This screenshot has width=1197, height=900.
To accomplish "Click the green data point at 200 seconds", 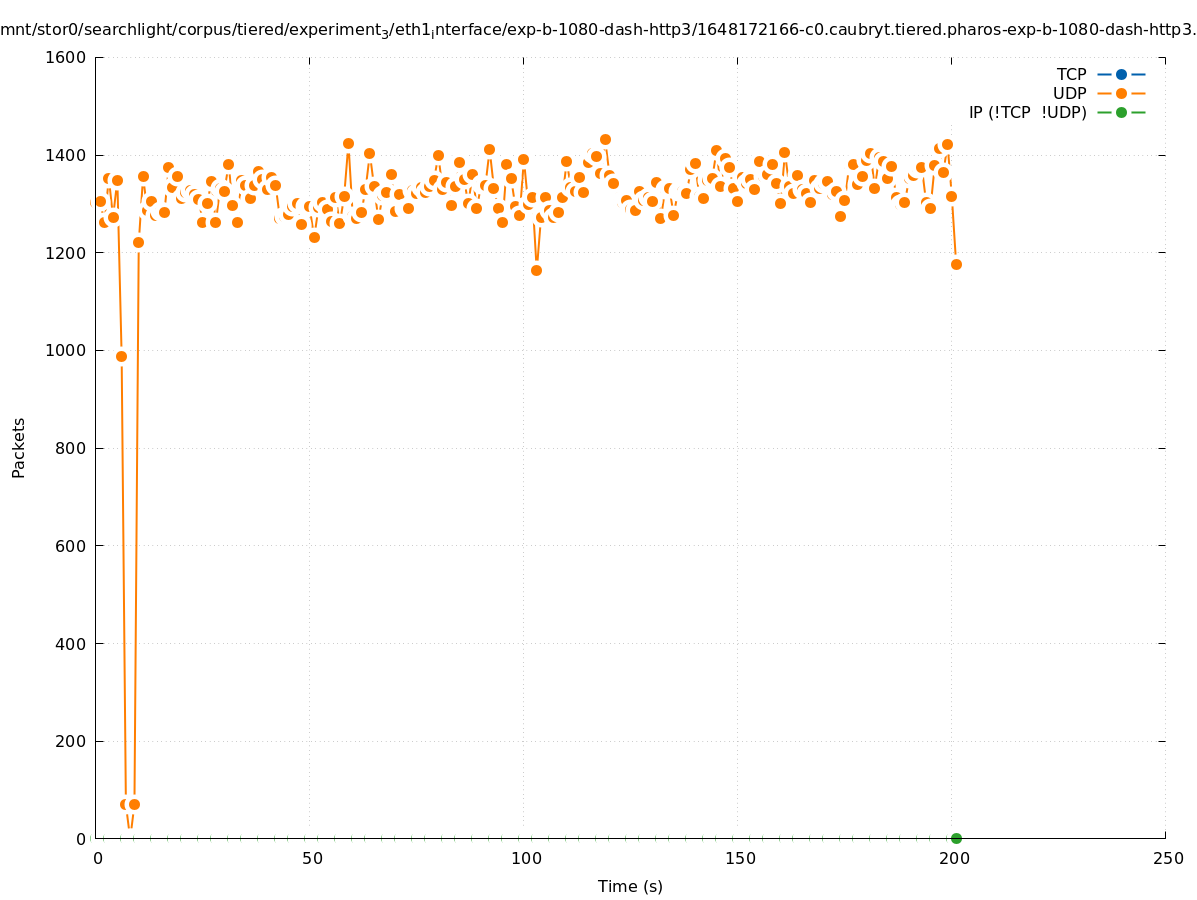I will coord(956,838).
